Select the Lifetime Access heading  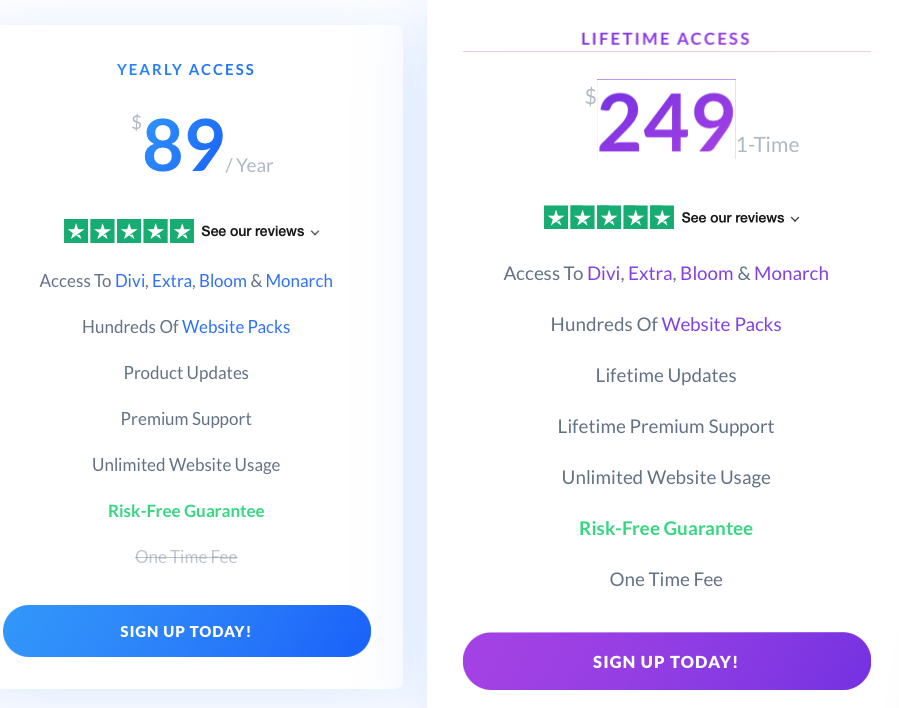click(x=666, y=39)
